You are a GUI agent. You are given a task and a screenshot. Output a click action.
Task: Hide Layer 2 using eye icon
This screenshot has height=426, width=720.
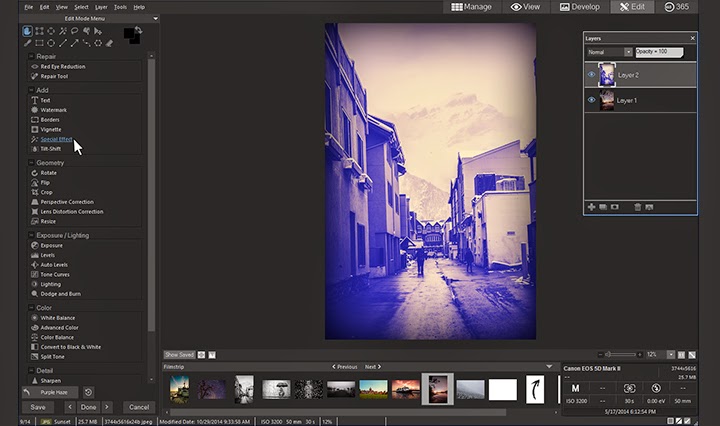tap(591, 74)
